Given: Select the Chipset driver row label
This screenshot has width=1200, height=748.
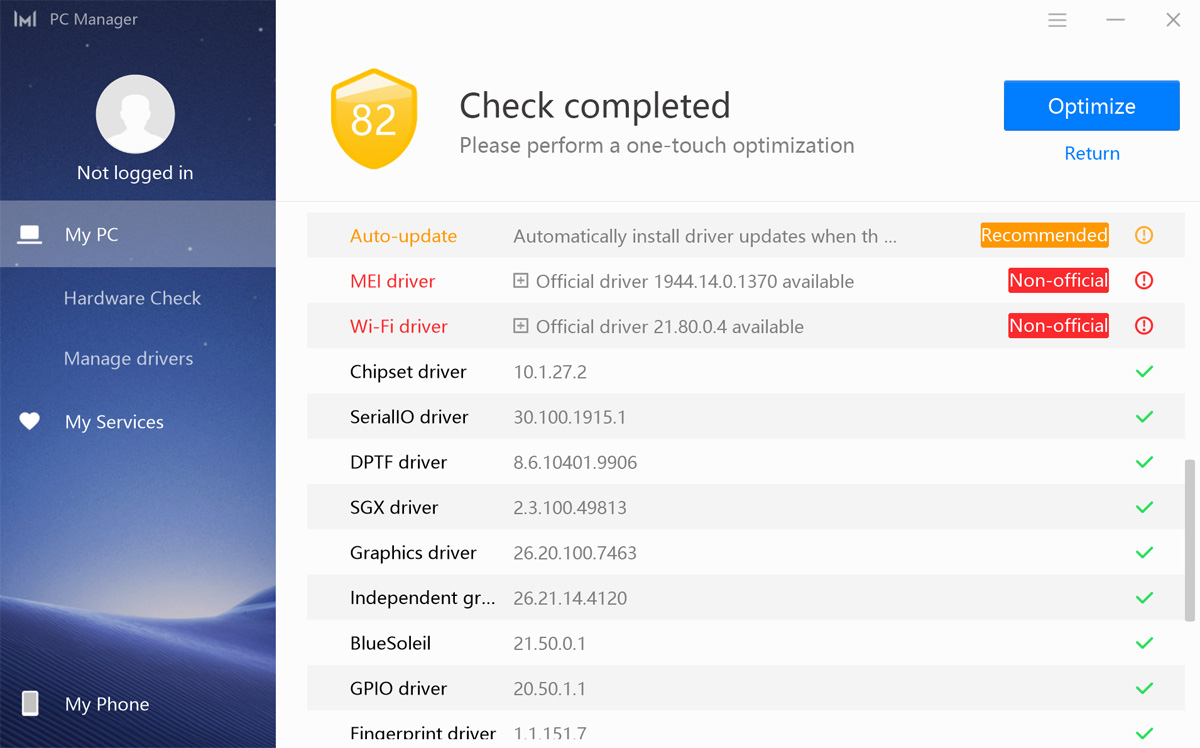Looking at the screenshot, I should pyautogui.click(x=408, y=372).
